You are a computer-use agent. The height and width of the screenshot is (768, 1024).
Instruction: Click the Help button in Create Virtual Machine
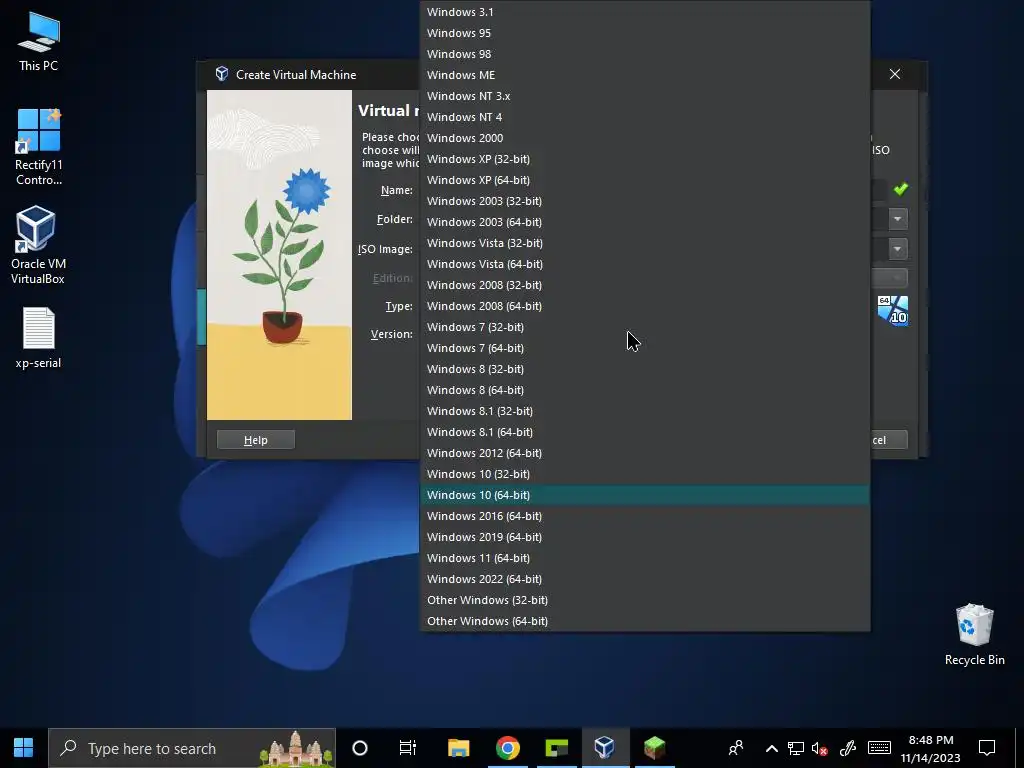(x=255, y=440)
